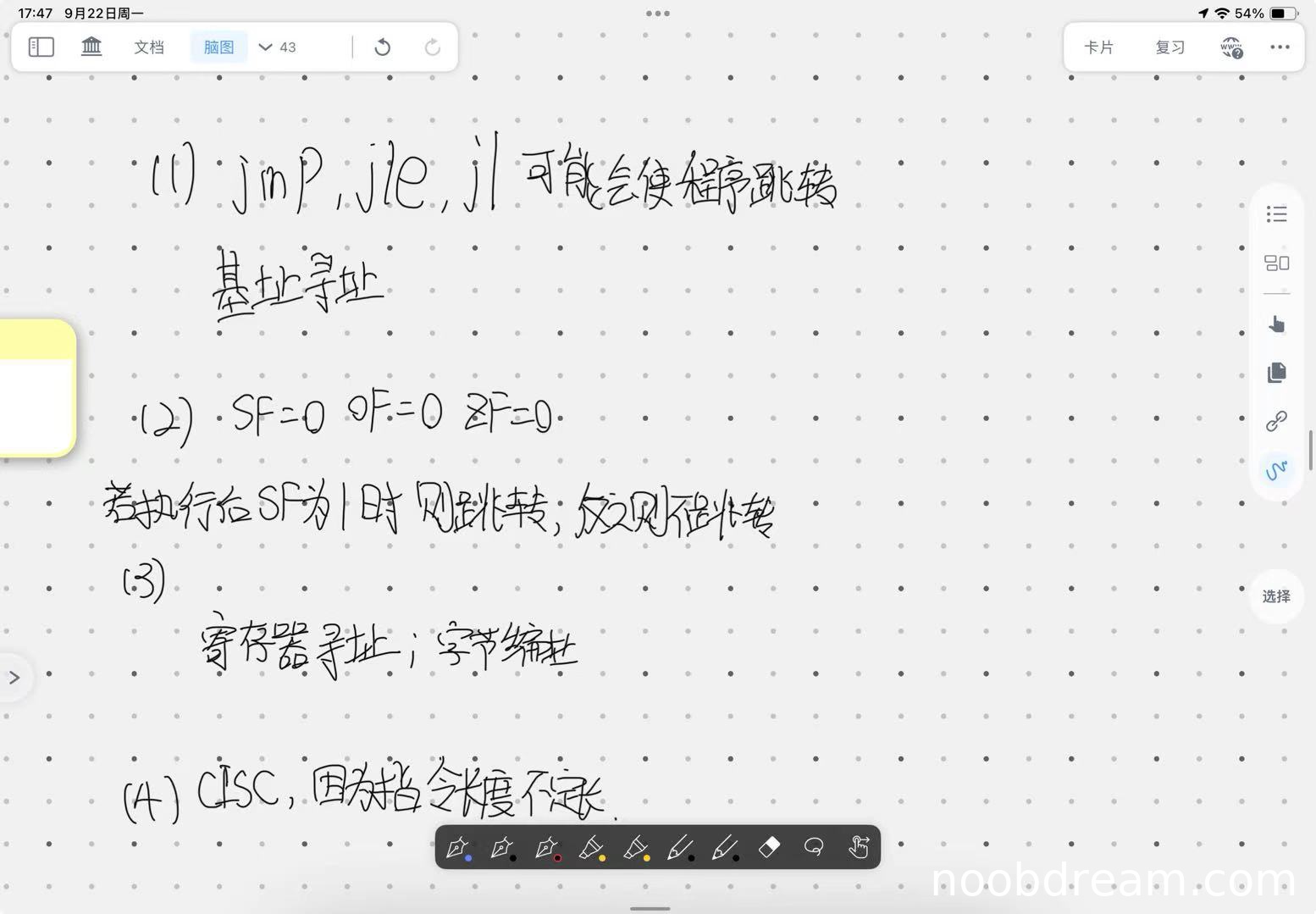The image size is (1316, 914).
Task: Expand the page number 43 dropdown
Action: [278, 47]
